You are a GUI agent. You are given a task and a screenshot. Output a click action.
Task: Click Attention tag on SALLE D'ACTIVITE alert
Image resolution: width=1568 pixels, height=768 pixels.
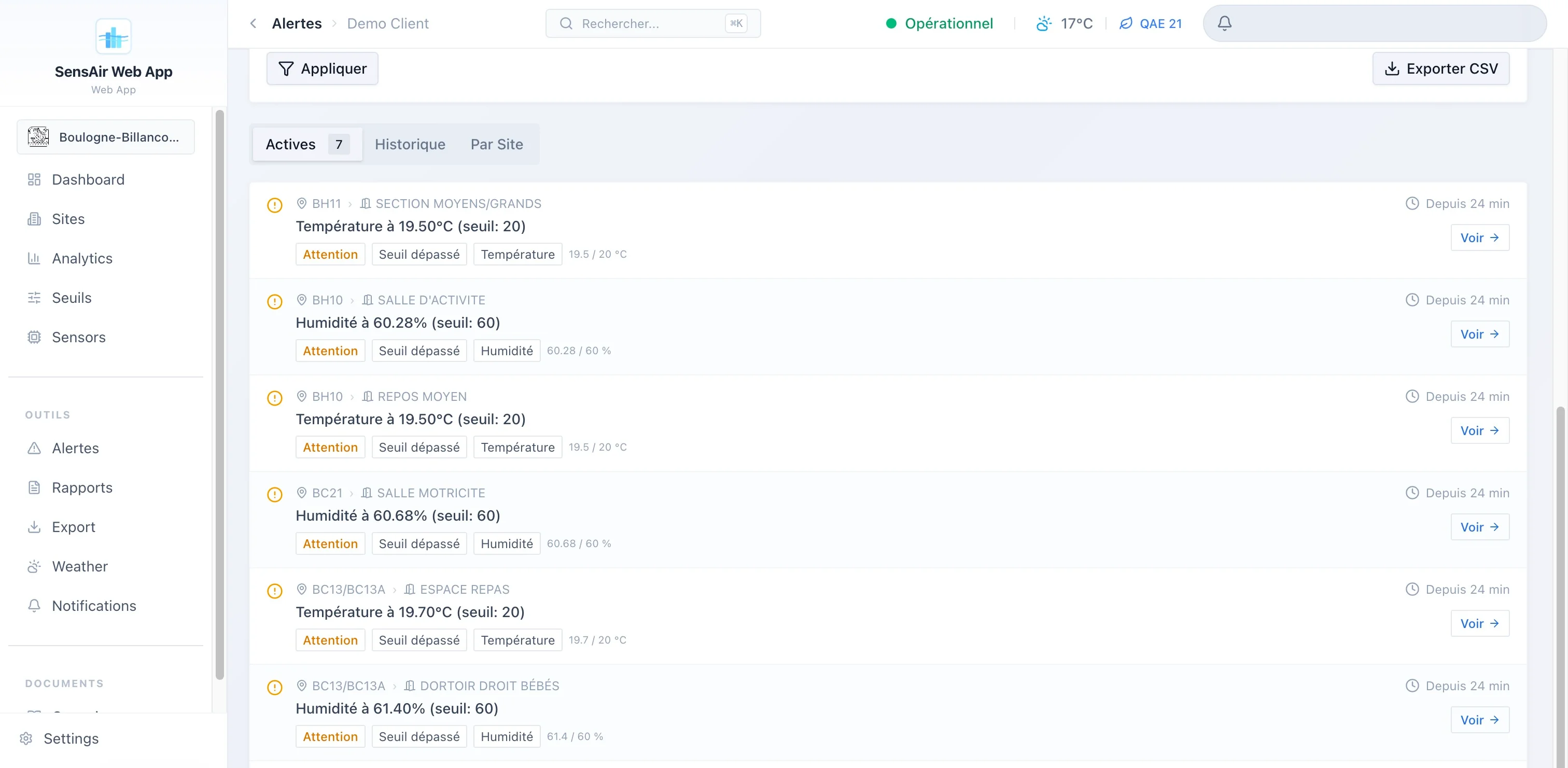coord(330,351)
